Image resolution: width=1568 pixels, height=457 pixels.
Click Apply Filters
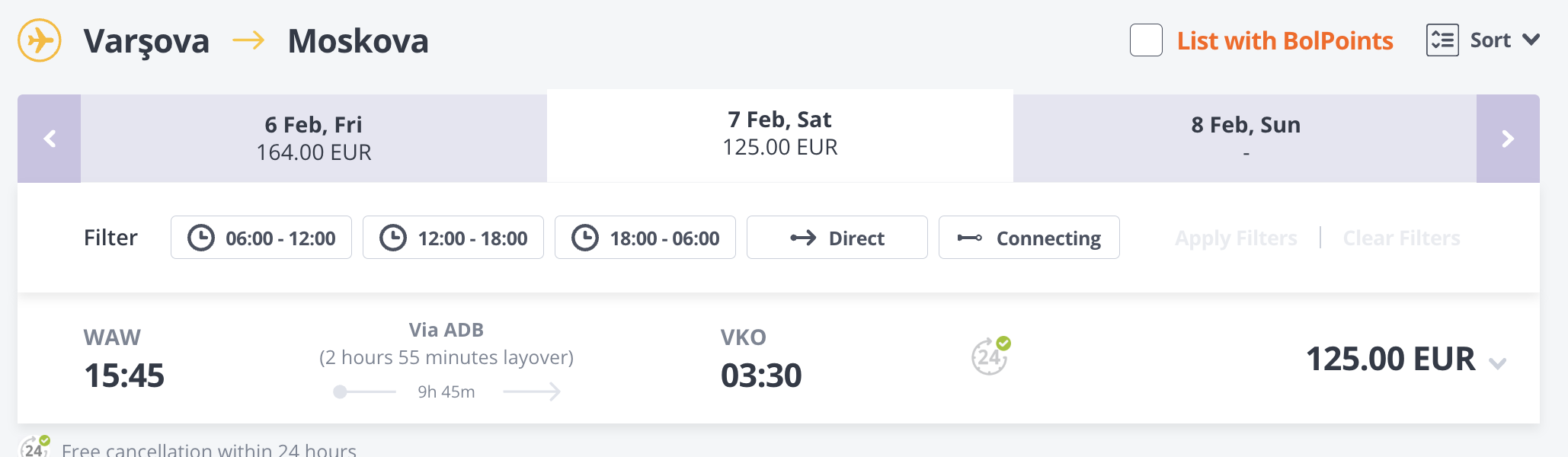pos(1235,238)
